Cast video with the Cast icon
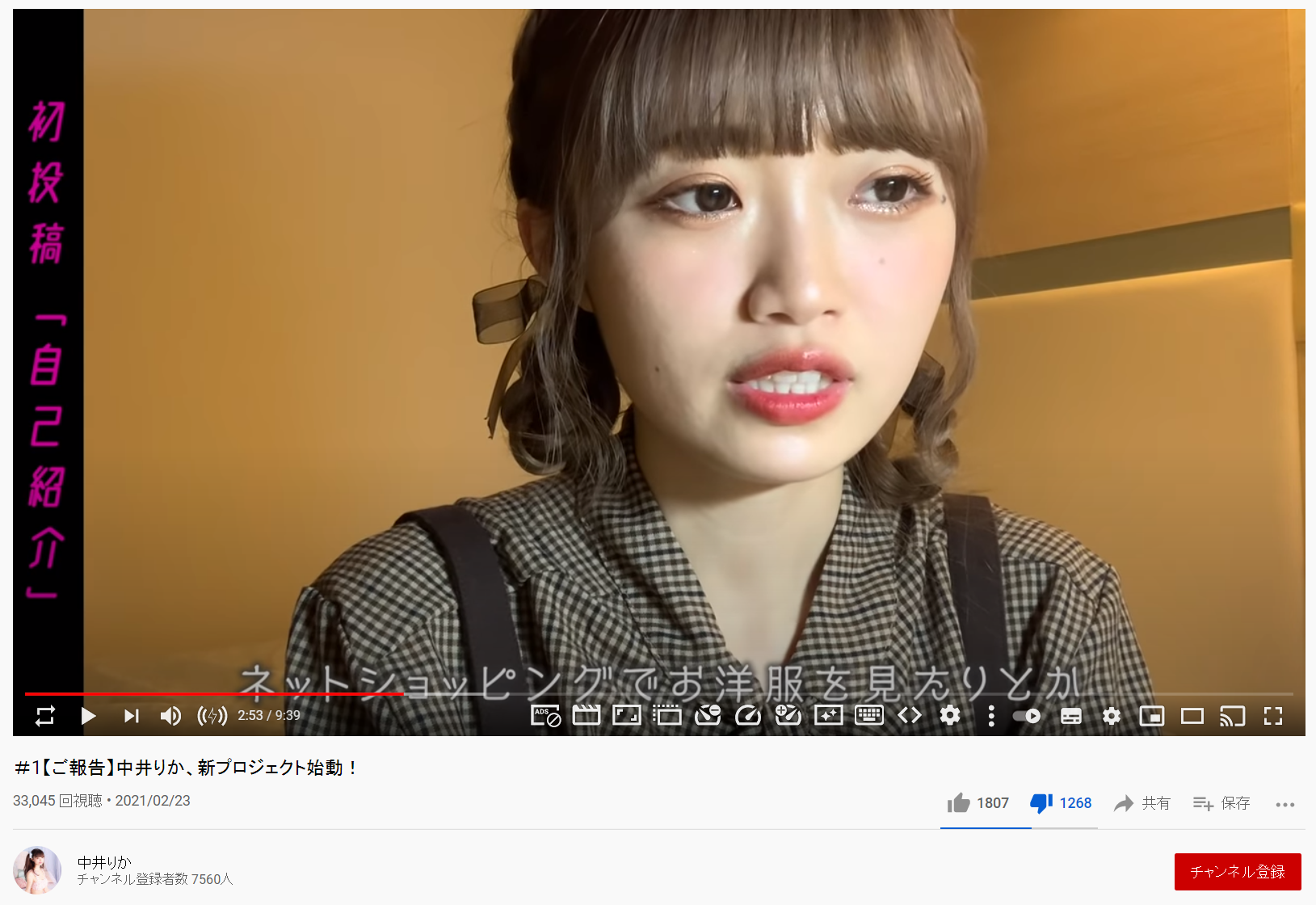Screen dimensions: 1316x905 (x=1233, y=716)
